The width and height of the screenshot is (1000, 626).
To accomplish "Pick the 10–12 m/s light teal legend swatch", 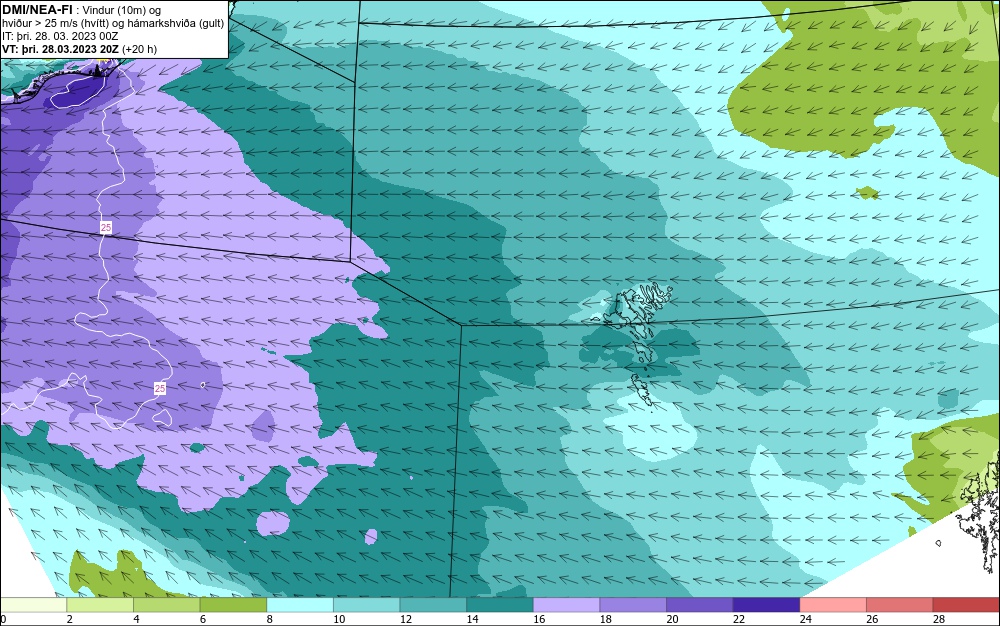I will point(367,605).
